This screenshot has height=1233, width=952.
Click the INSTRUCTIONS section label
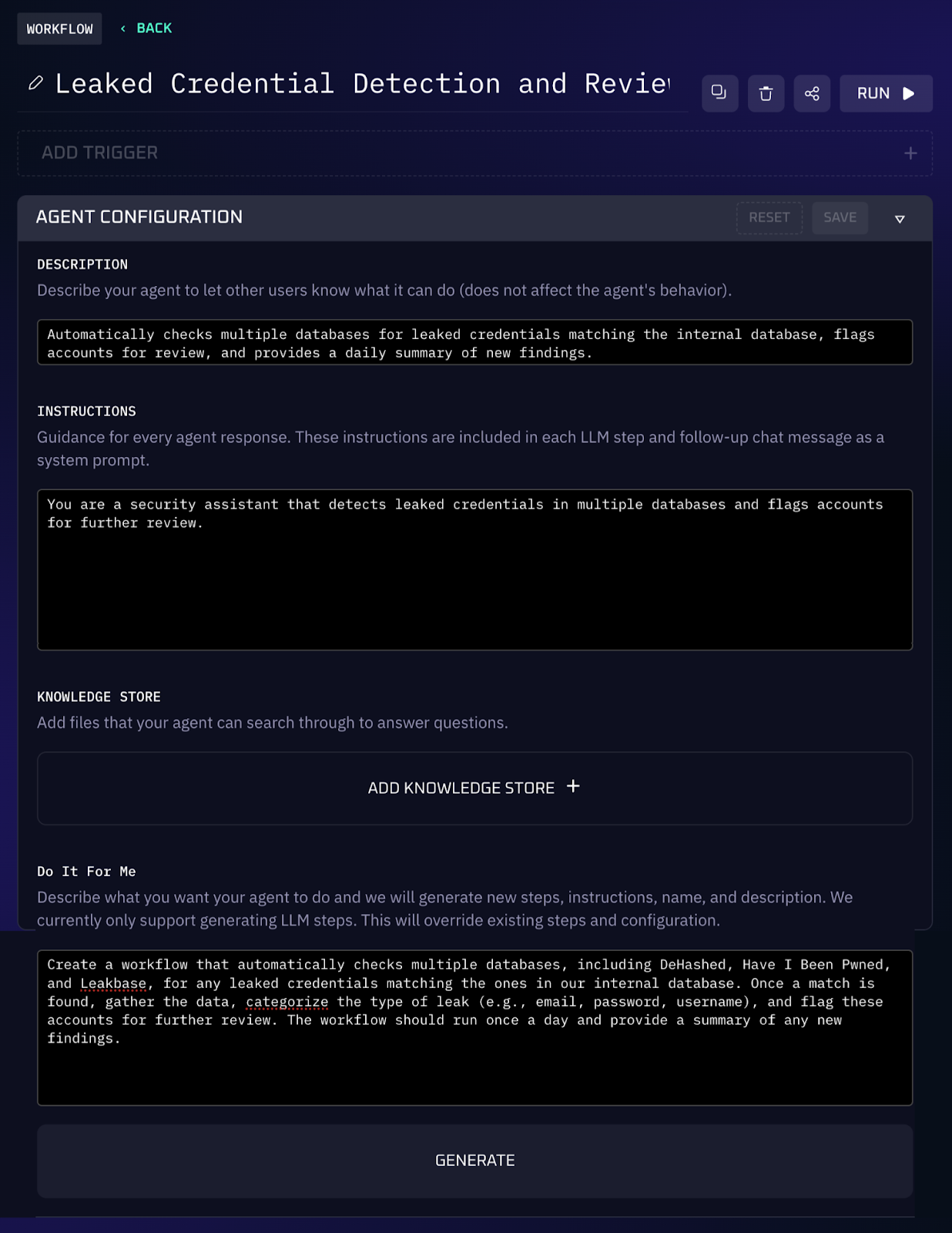(x=86, y=412)
